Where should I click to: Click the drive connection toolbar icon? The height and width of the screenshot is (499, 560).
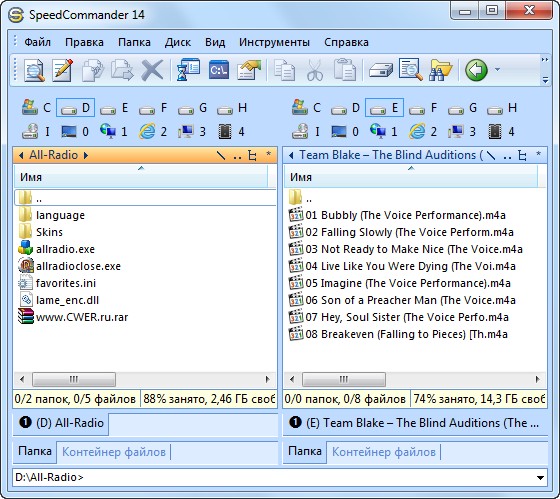pos(381,70)
